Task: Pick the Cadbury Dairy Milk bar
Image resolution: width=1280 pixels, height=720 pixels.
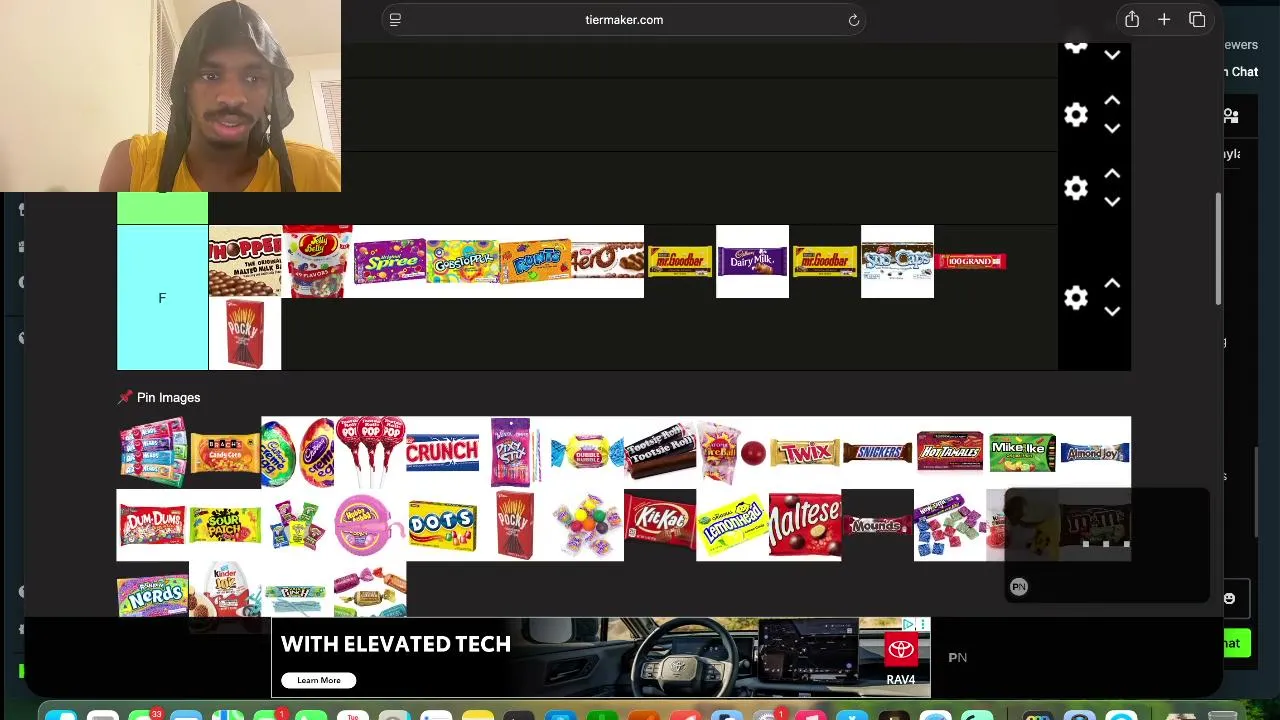Action: pos(752,261)
